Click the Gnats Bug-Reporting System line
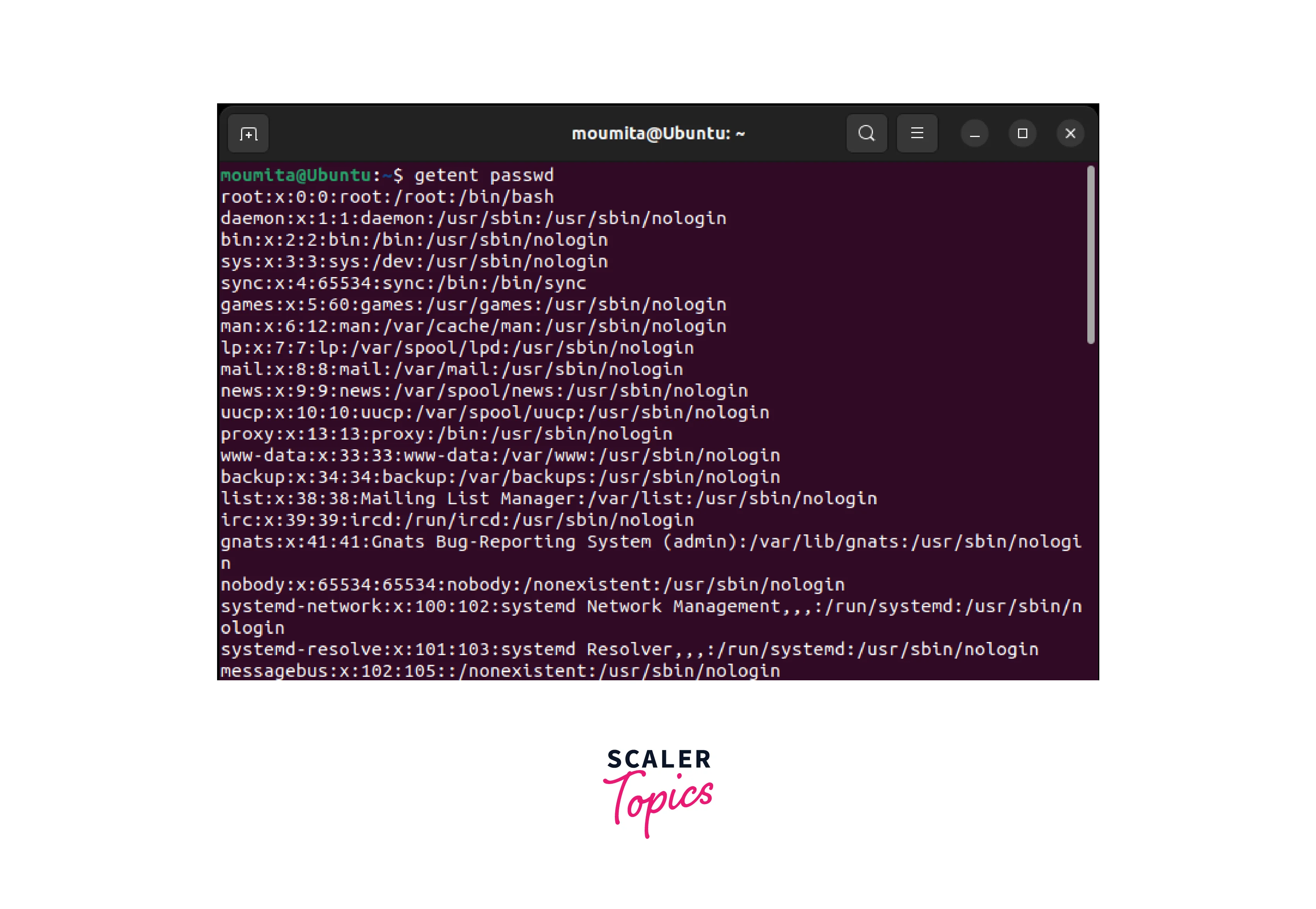The height and width of the screenshot is (909, 1316). pyautogui.click(x=650, y=552)
